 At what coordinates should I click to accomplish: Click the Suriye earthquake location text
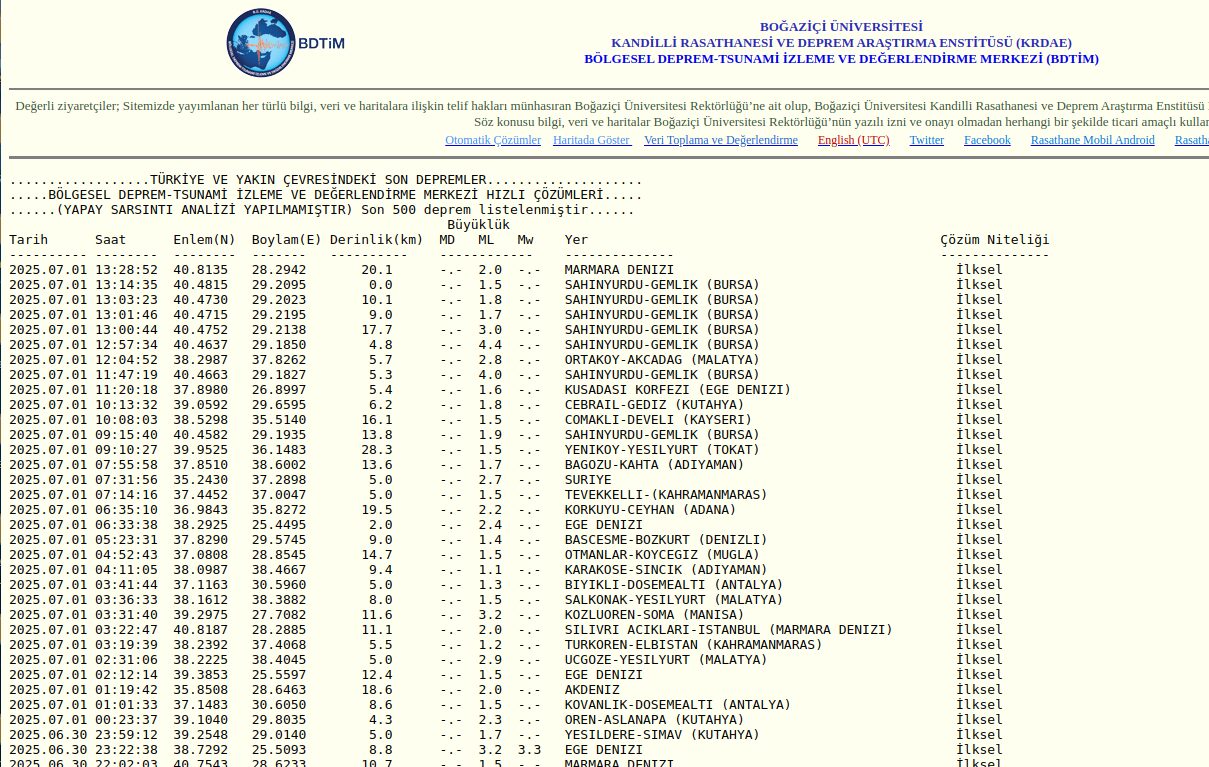[587, 480]
